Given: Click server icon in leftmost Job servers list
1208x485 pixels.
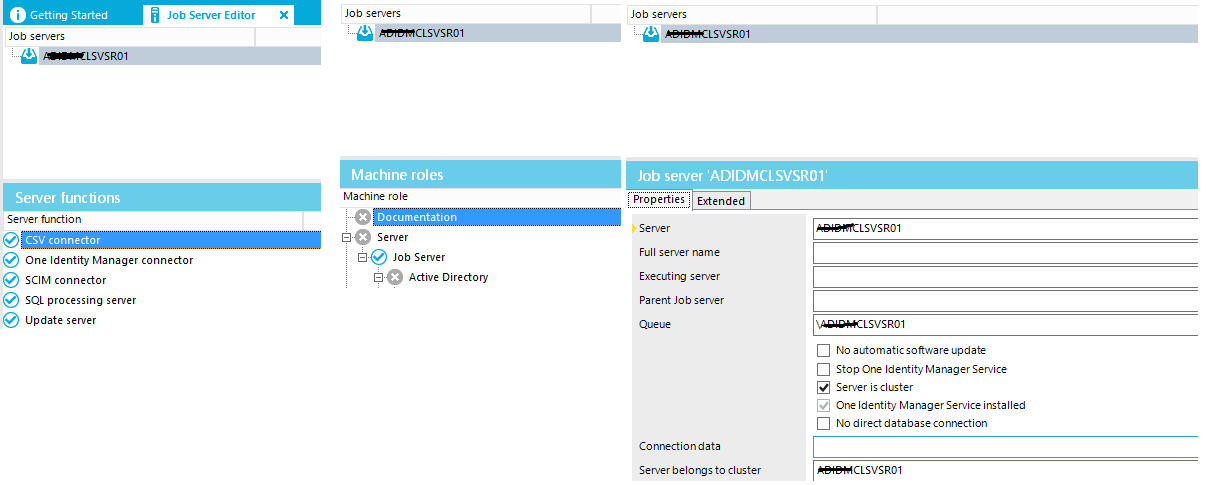Looking at the screenshot, I should 29,55.
